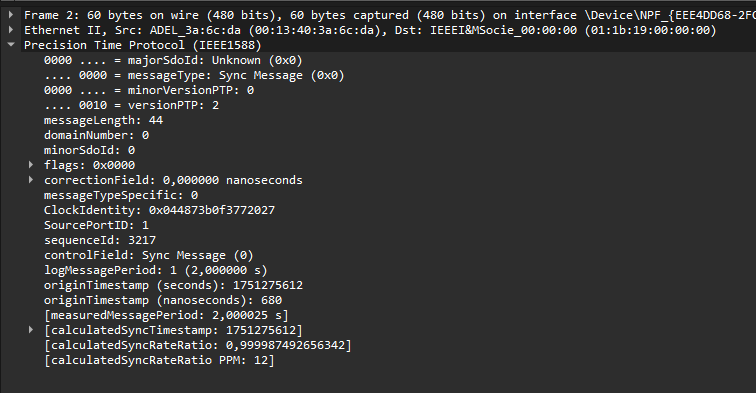This screenshot has height=393, width=756.
Task: Select the calculatedSyncRateRatio PPM line
Action: point(159,360)
